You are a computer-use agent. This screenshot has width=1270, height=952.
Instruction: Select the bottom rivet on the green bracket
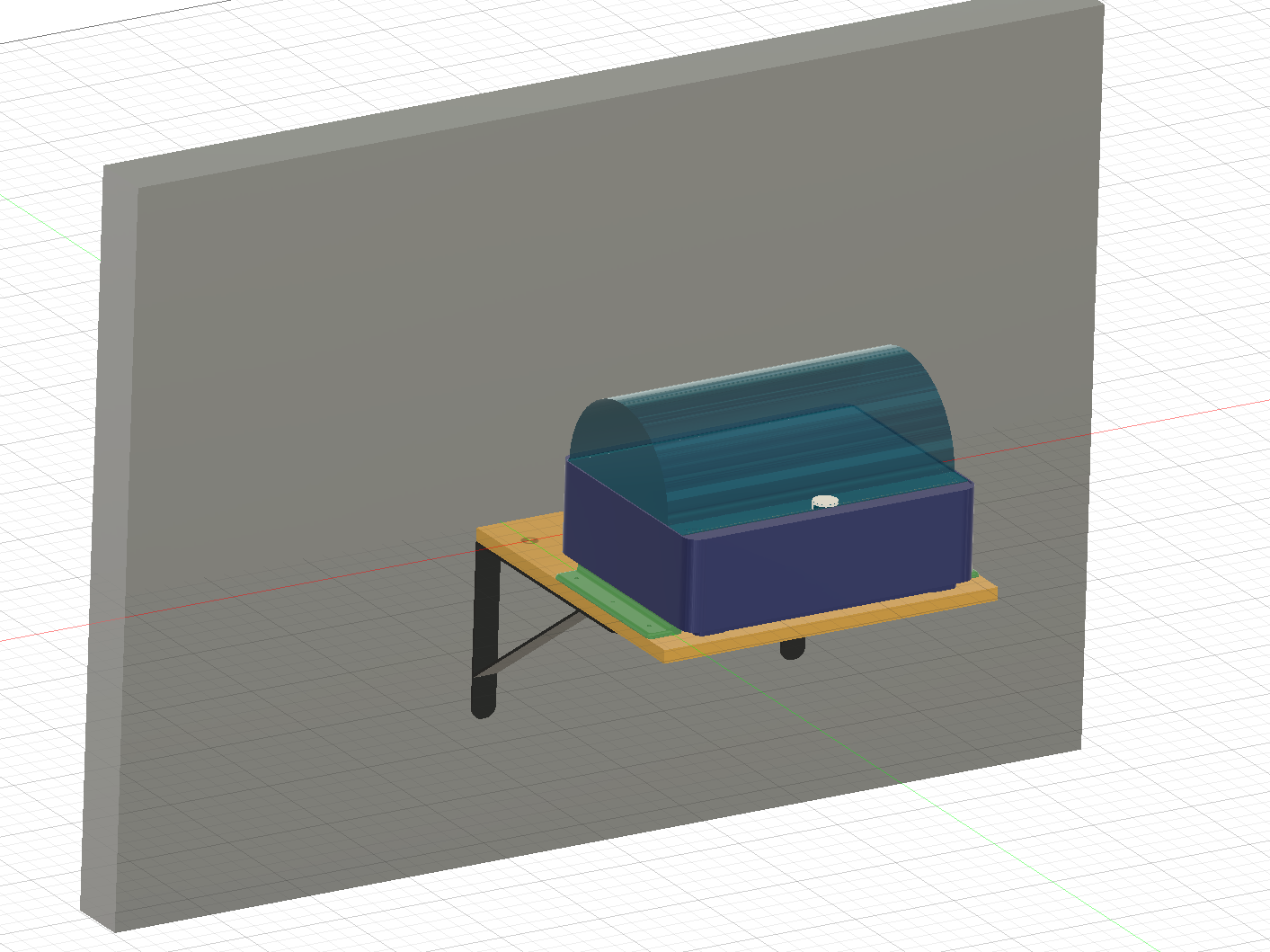(x=649, y=627)
